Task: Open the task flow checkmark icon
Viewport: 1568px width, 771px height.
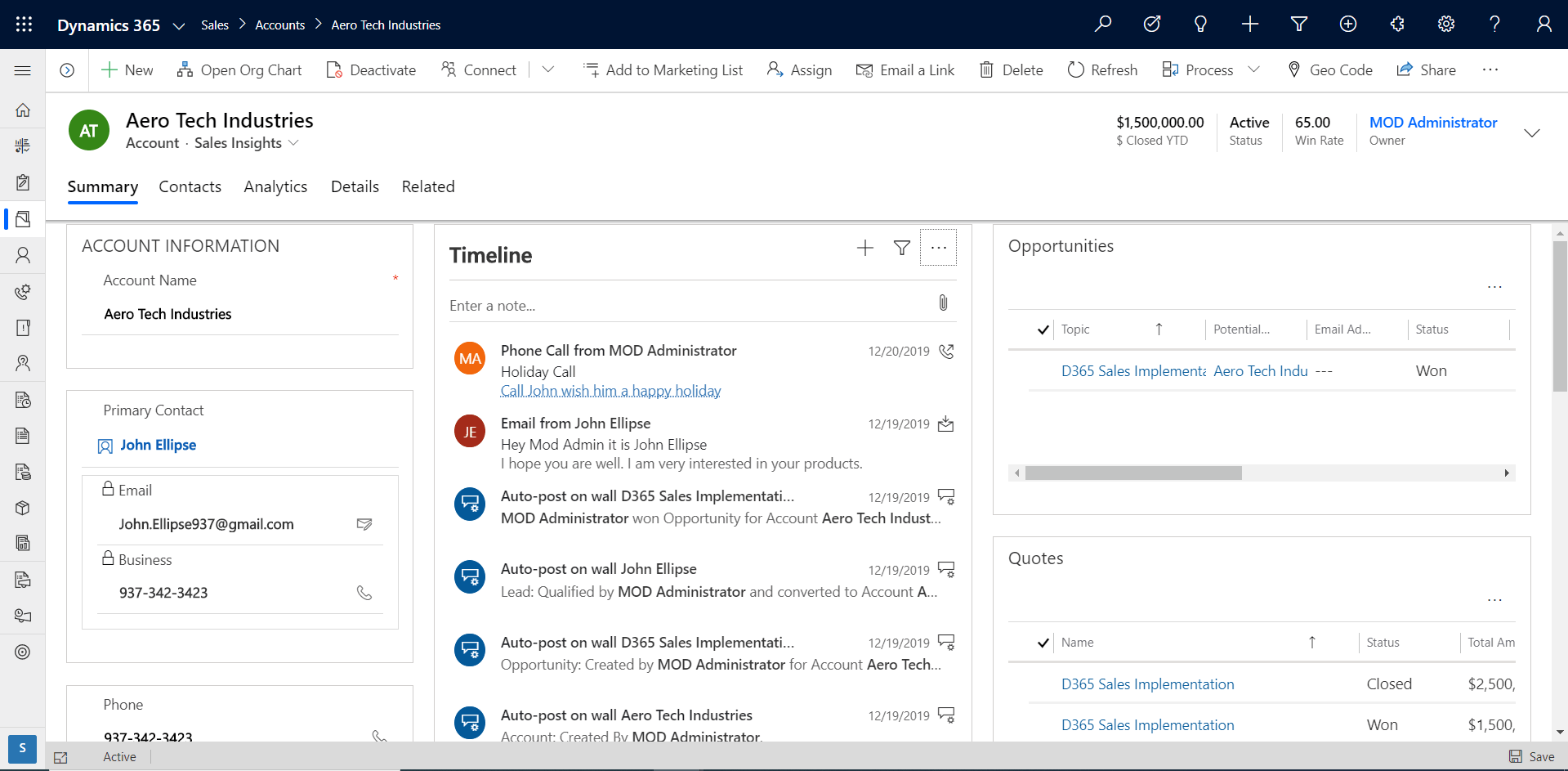Action: [1152, 25]
